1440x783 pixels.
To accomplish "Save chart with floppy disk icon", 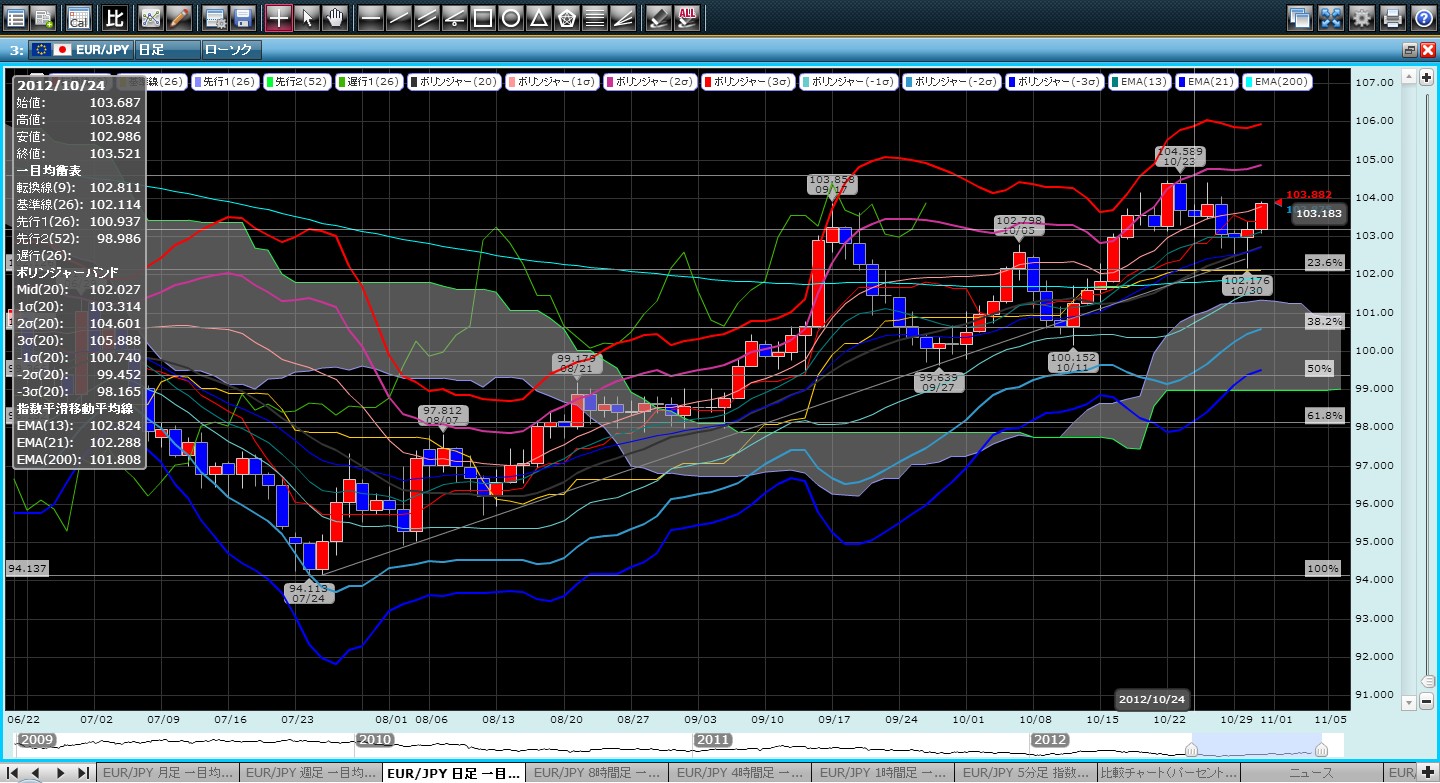I will coord(242,17).
